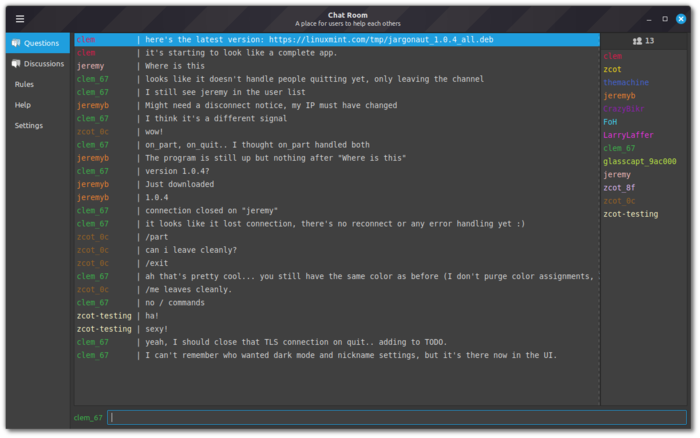Image resolution: width=700 pixels, height=438 pixels.
Task: Close the Chat Room window
Action: [683, 18]
